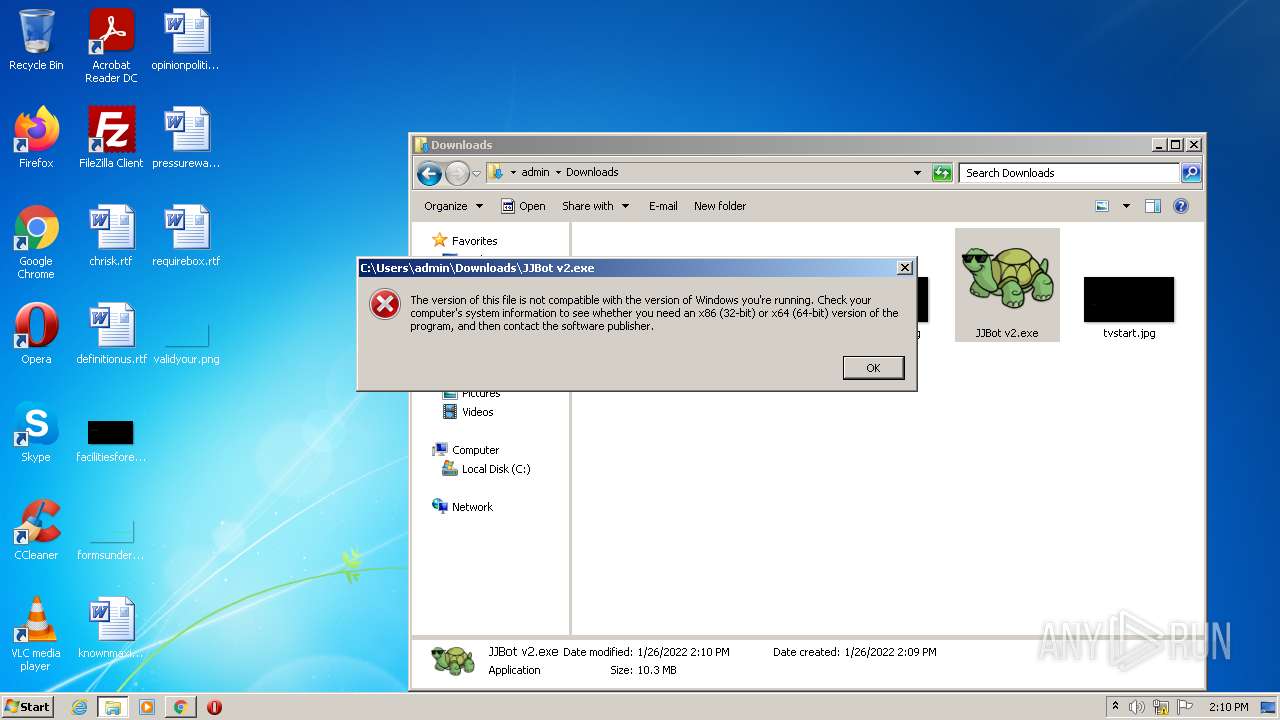Open Windows Media Player from taskbar

point(147,707)
